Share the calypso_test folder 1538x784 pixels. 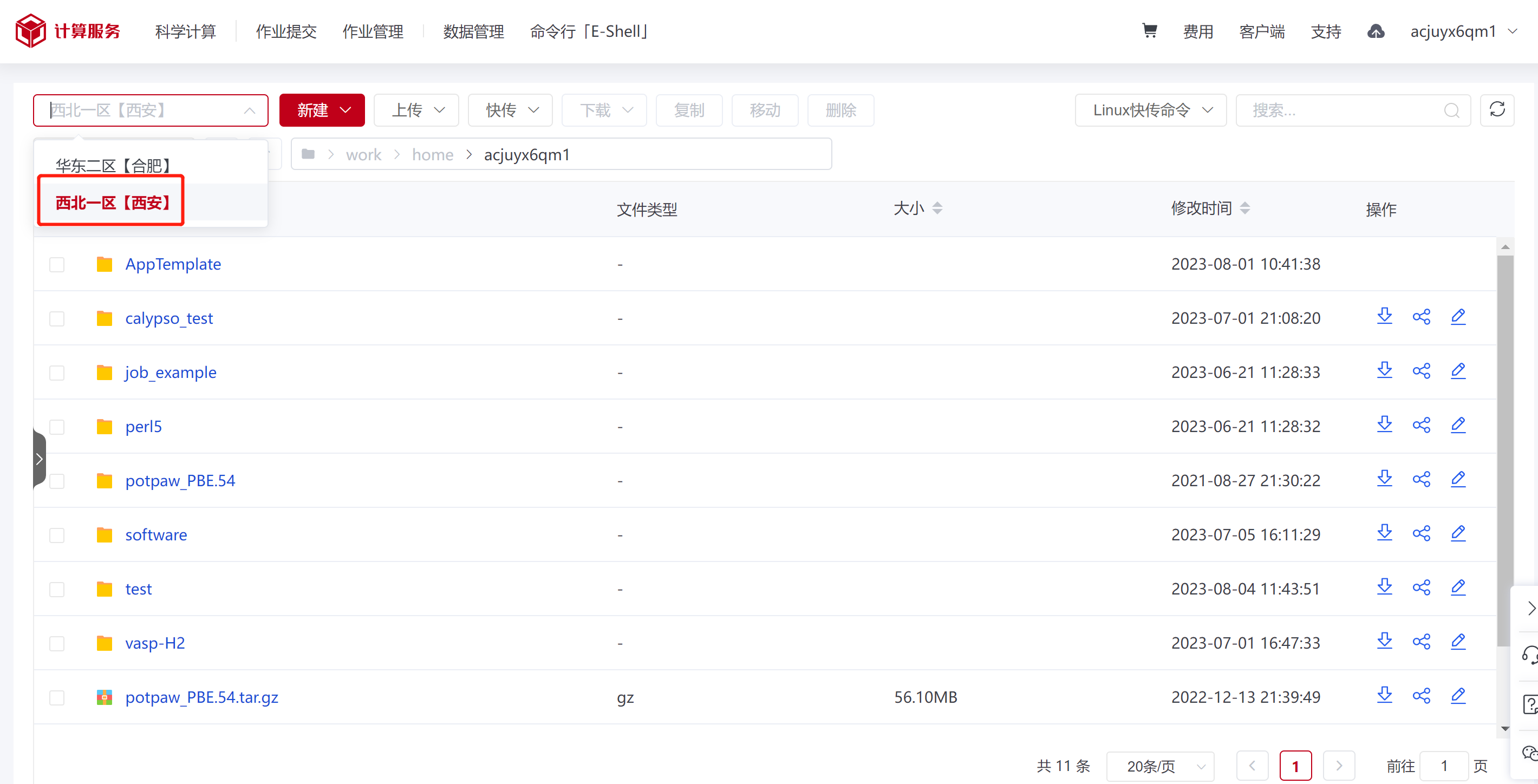[x=1422, y=317]
